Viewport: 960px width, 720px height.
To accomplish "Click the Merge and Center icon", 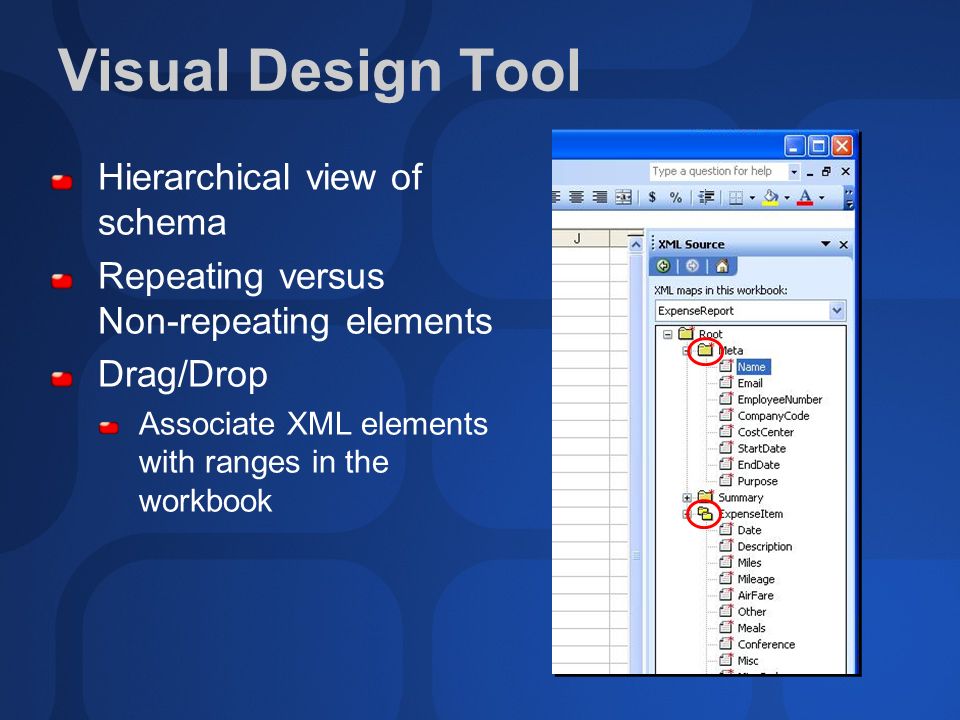I will [623, 197].
